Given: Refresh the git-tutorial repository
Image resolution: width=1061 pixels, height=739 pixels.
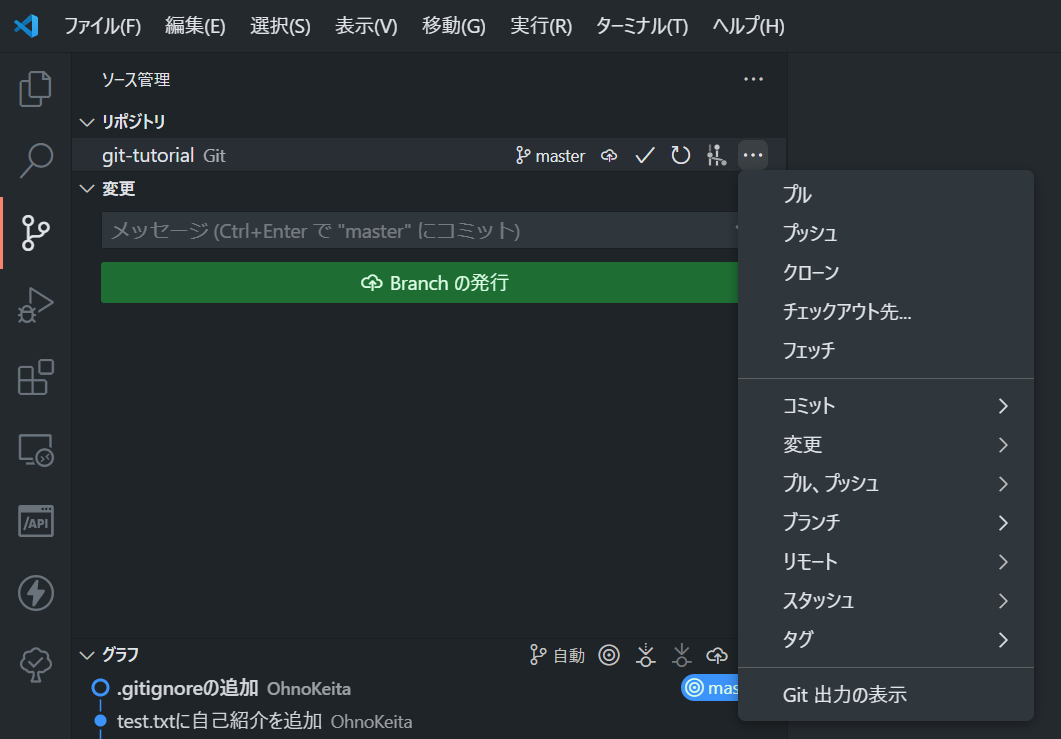Looking at the screenshot, I should pyautogui.click(x=681, y=156).
